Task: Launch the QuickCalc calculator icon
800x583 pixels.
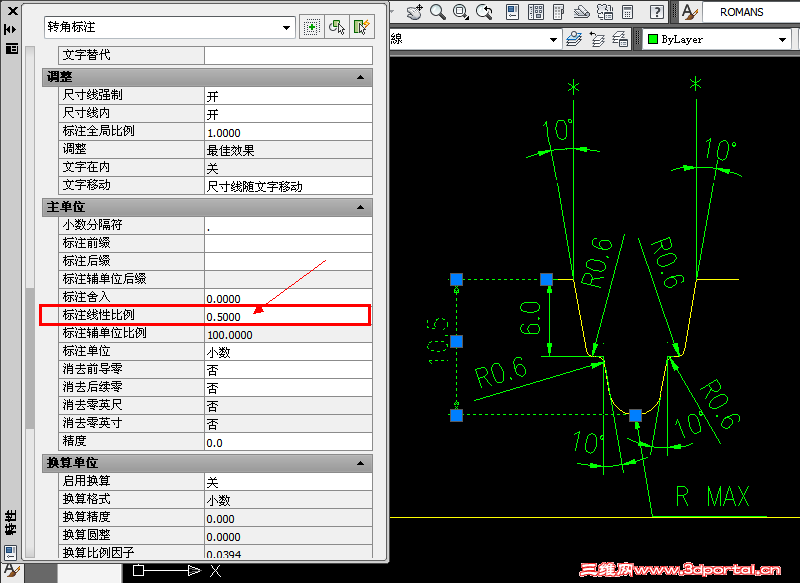Action: (628, 12)
